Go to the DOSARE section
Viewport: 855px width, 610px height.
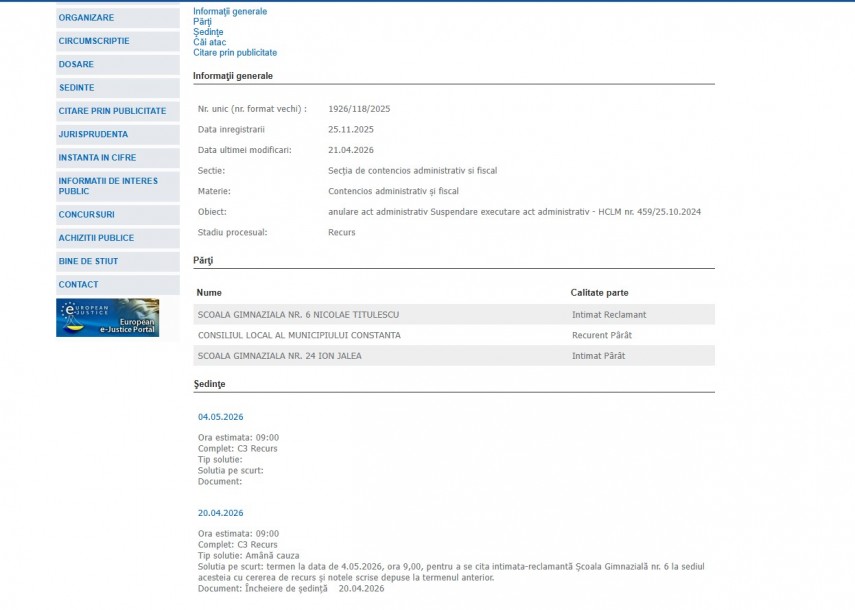tap(77, 64)
